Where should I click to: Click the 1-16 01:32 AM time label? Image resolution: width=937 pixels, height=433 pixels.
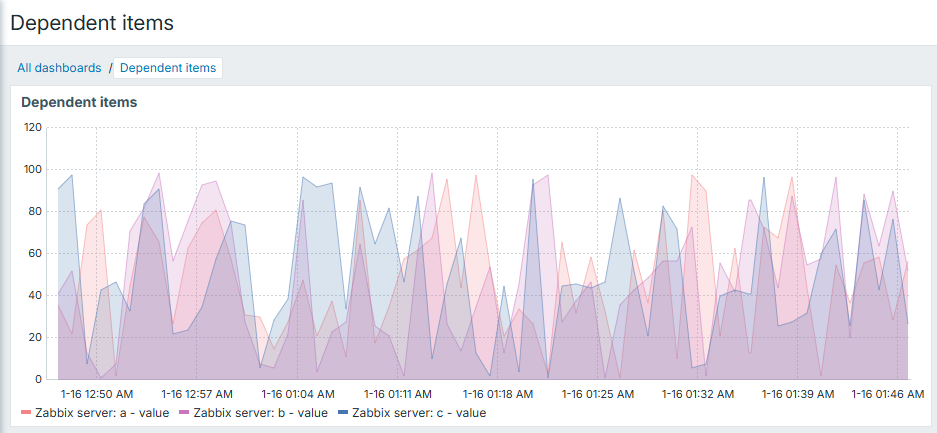[x=697, y=395]
